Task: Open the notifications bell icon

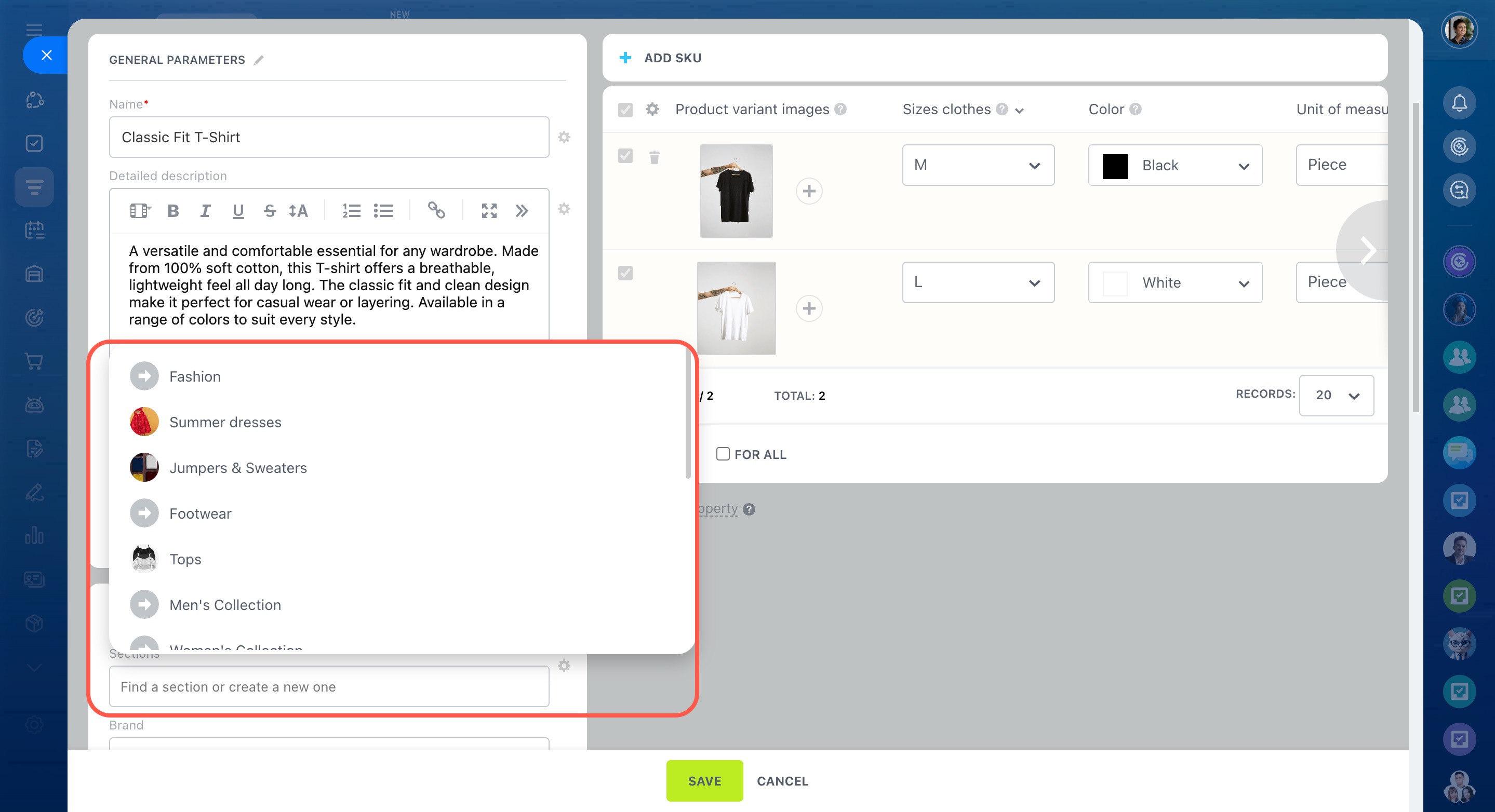Action: pyautogui.click(x=1459, y=103)
